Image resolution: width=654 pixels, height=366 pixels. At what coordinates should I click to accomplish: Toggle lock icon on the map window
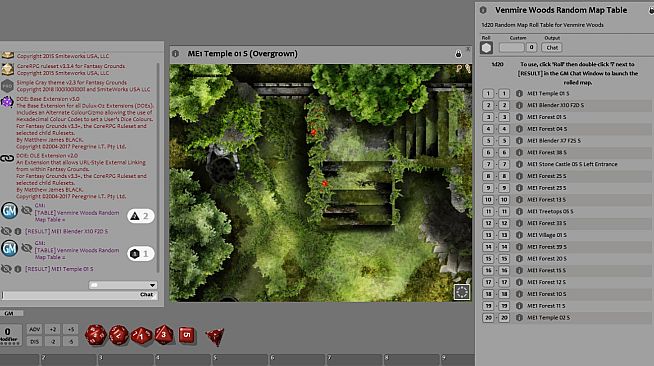pos(458,54)
